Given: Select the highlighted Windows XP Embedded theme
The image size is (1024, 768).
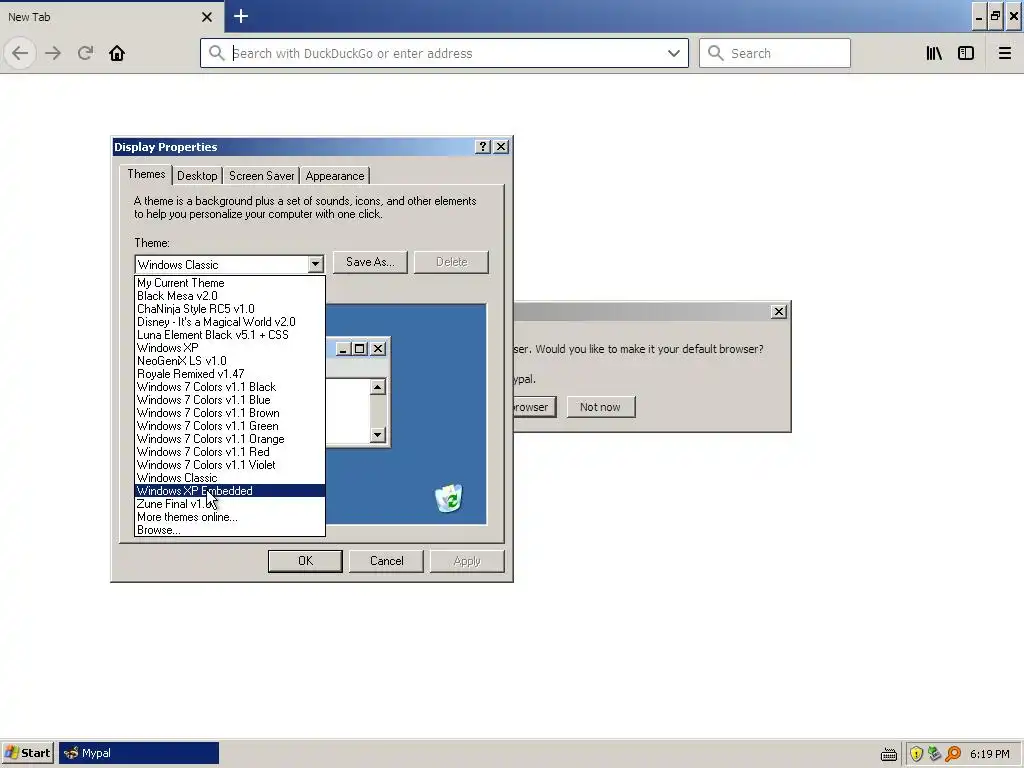Looking at the screenshot, I should click(229, 491).
